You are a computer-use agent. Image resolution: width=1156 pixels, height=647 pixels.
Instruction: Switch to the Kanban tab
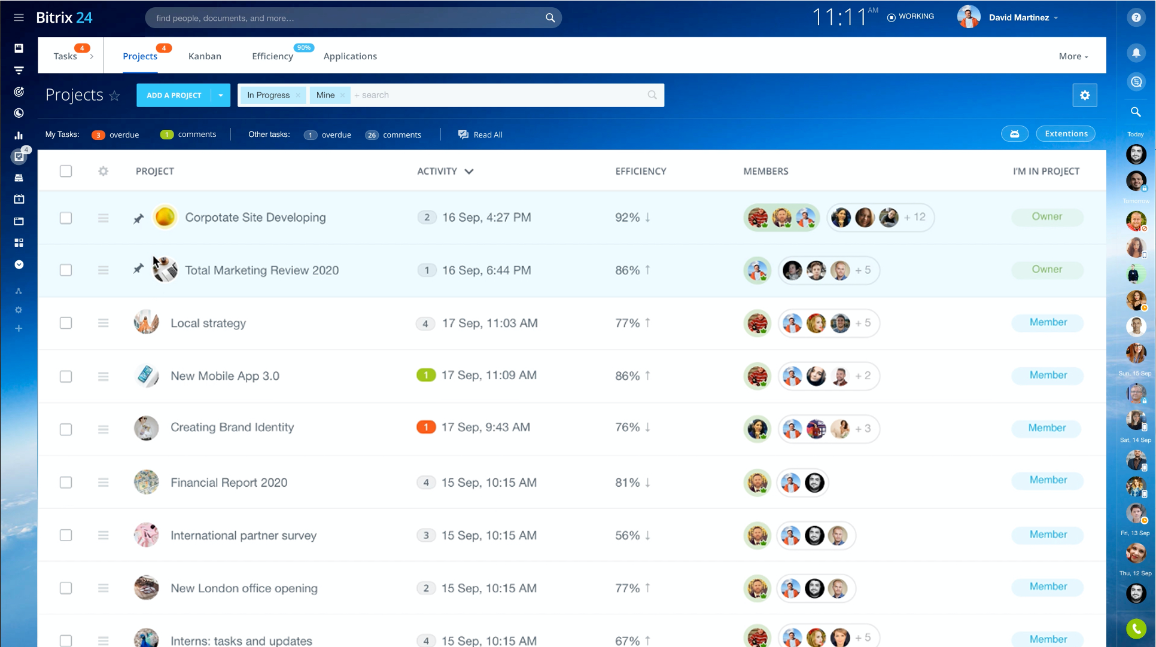204,56
